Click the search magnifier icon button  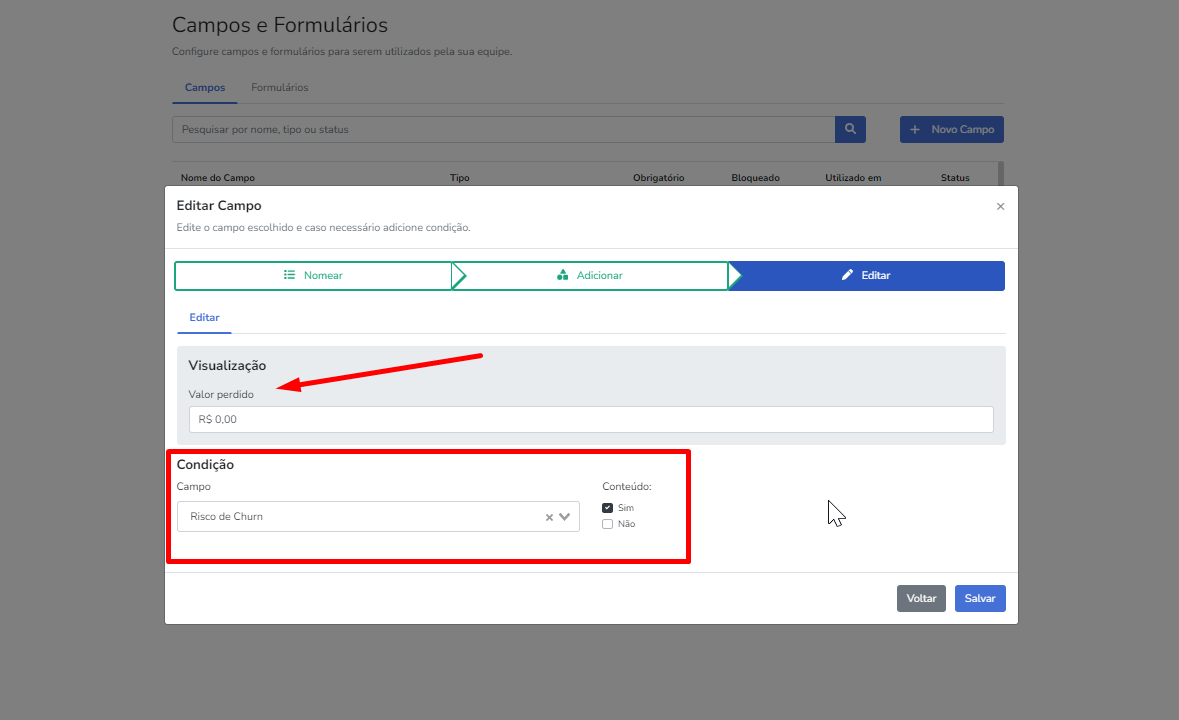click(x=850, y=129)
